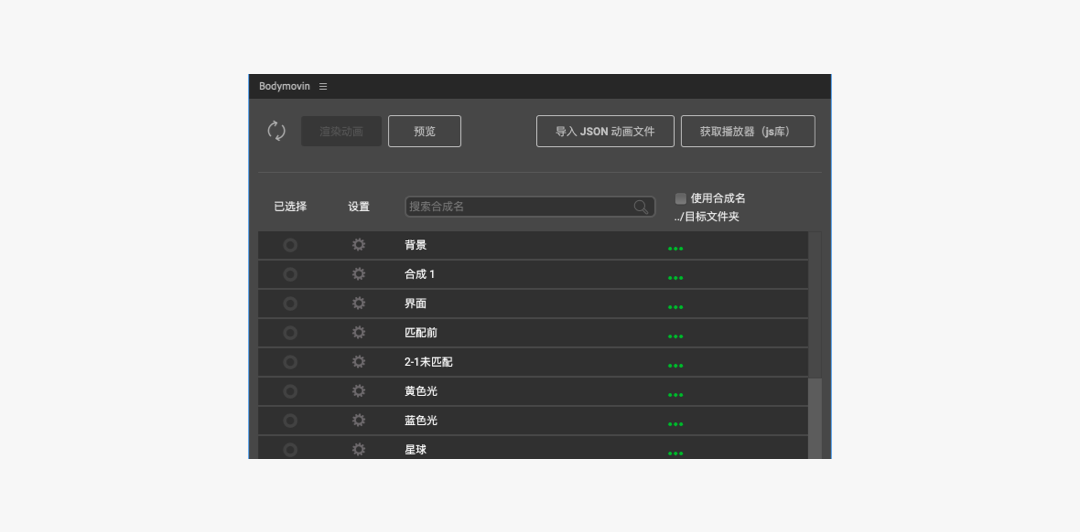Select the 2-1未匹配 composition radio
Screen dimensions: 1080x532
point(291,362)
